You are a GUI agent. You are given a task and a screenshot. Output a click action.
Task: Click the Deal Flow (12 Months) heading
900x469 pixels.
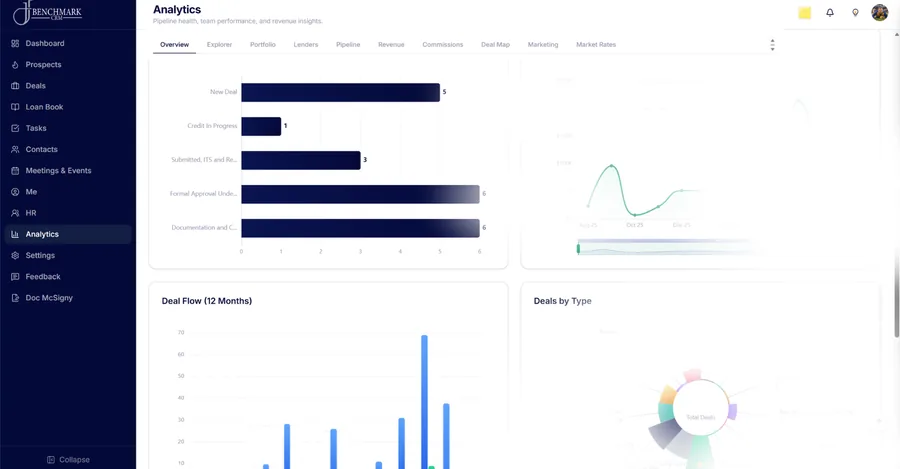(207, 301)
